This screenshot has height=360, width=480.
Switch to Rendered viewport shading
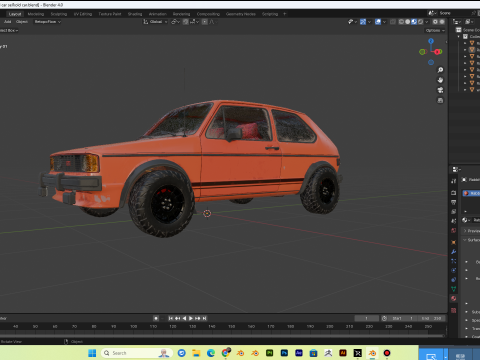click(421, 22)
